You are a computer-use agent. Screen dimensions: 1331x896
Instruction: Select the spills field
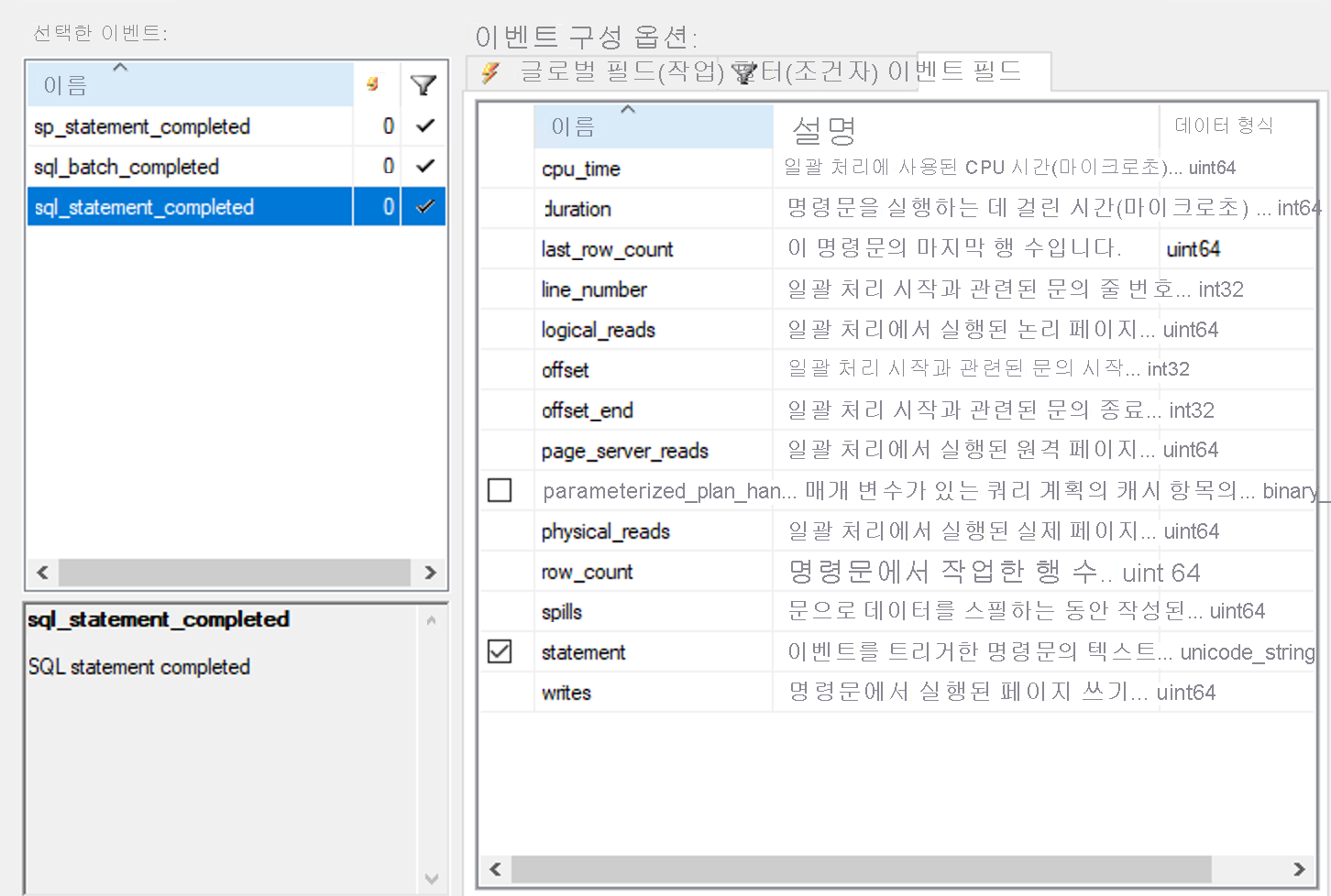coord(561,612)
